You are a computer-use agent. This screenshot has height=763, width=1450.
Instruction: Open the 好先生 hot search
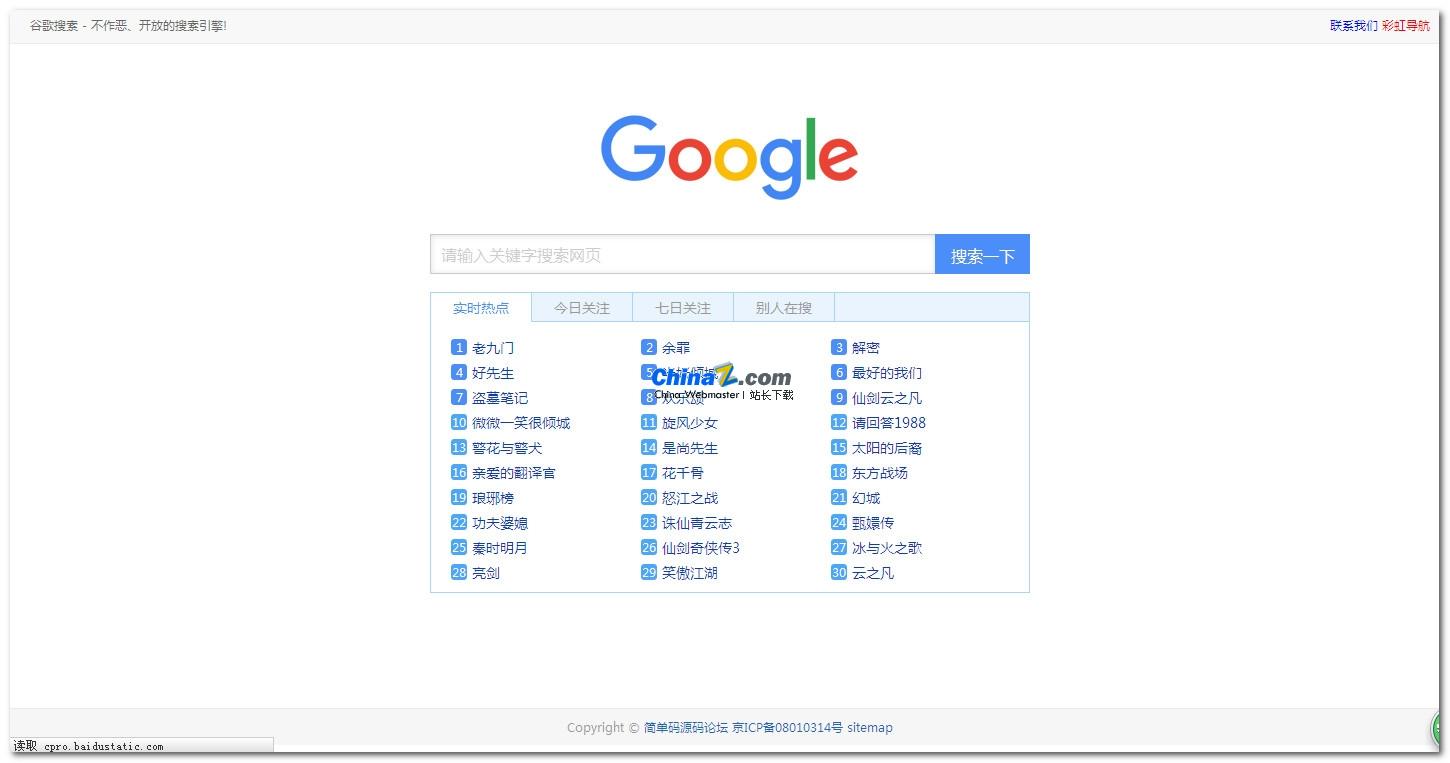pos(493,373)
